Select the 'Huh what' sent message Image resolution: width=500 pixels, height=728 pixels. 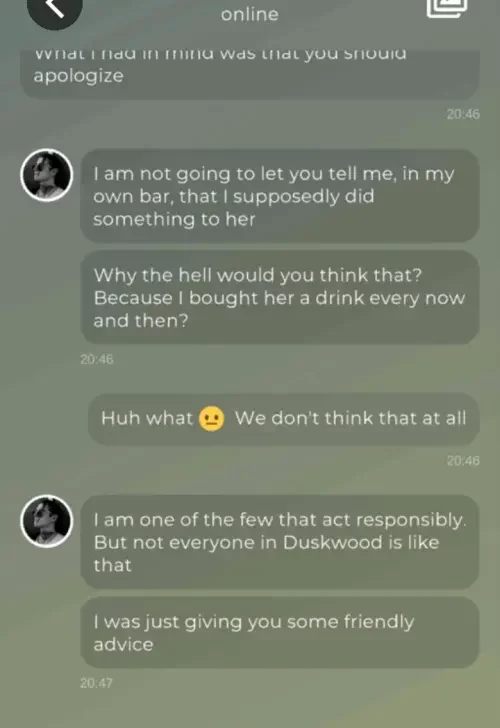pos(284,418)
